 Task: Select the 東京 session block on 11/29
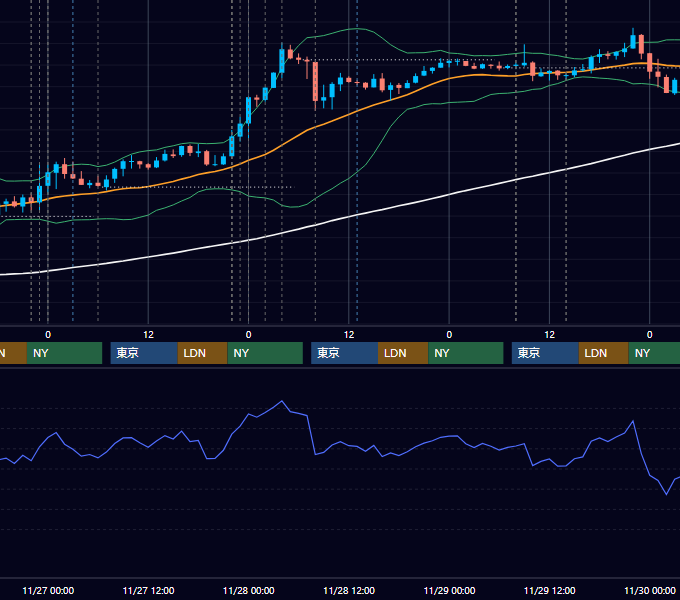(x=545, y=353)
